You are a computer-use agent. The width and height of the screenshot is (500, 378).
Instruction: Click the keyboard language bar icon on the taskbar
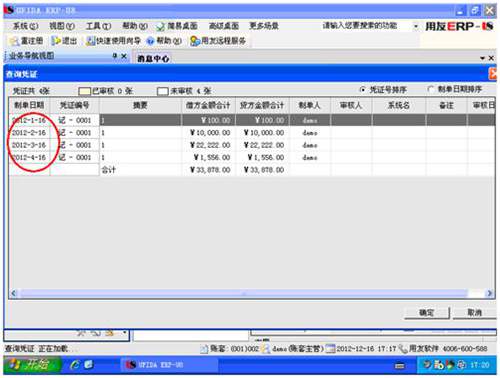coord(400,366)
